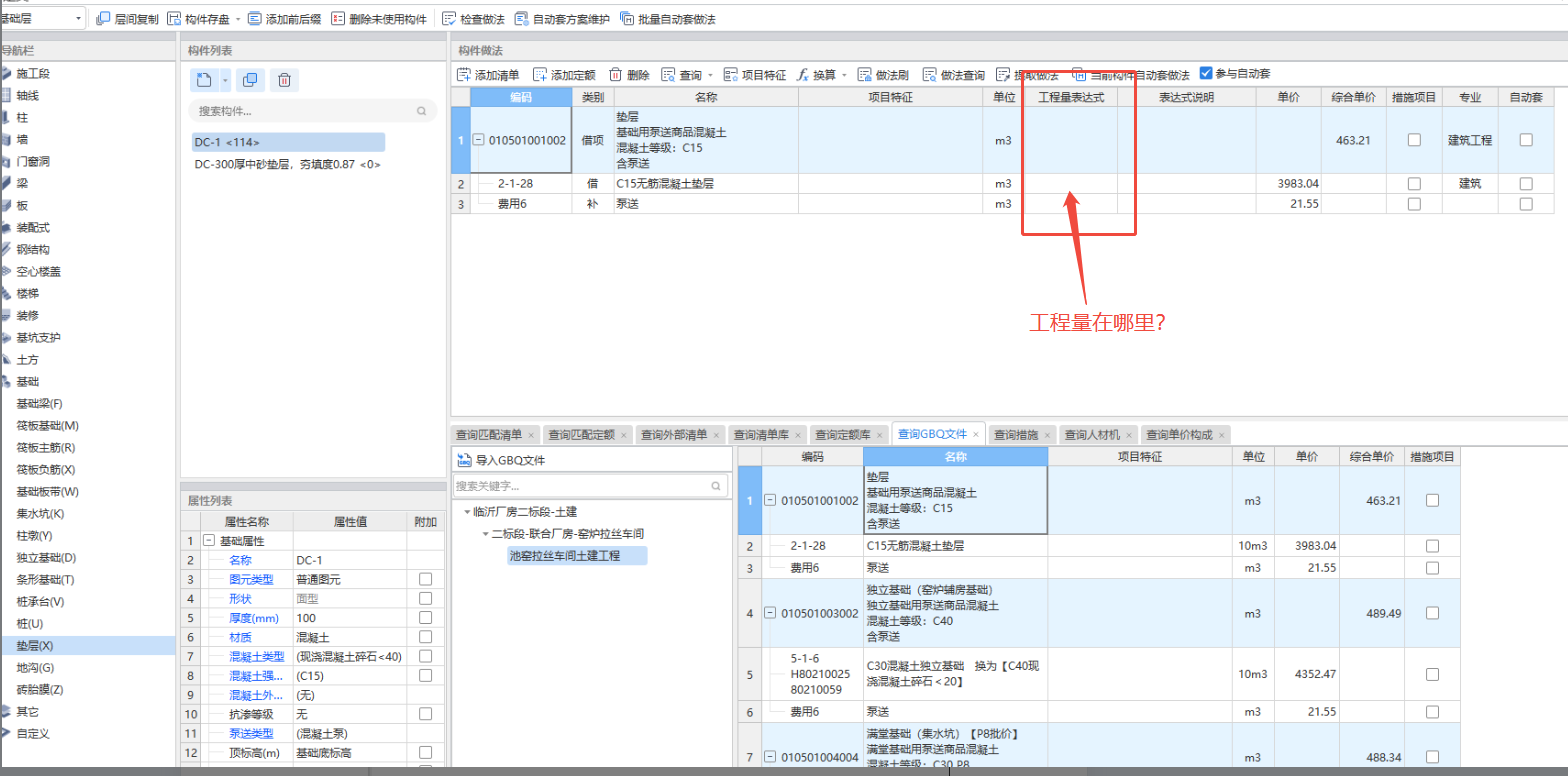
Task: Select component DC-1 <114> in list
Action: [x=288, y=142]
